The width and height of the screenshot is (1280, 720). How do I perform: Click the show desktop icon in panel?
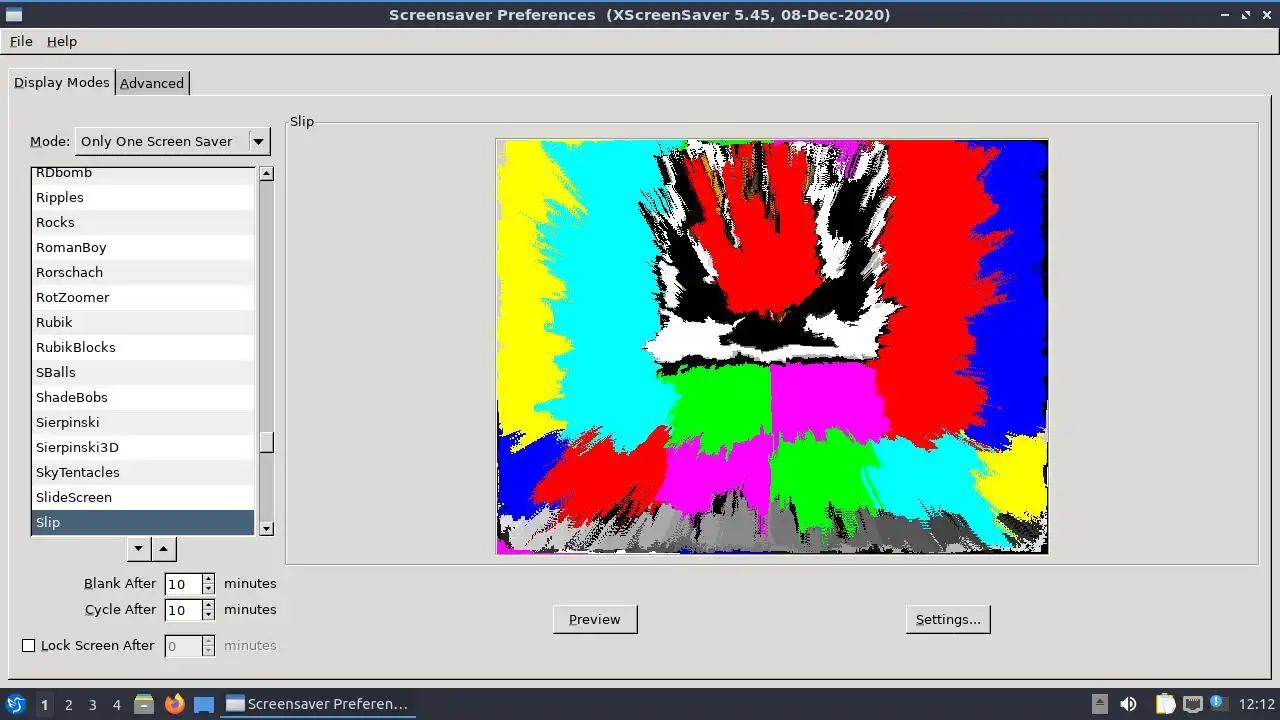pos(204,704)
